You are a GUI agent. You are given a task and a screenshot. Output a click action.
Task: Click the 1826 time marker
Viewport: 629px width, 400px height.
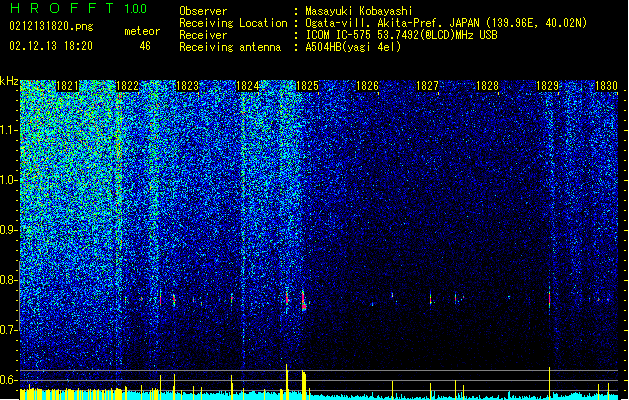coord(367,86)
